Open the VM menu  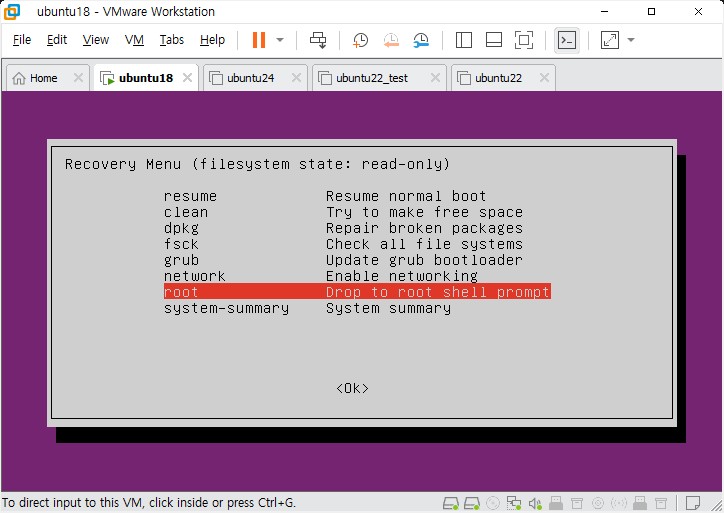134,40
